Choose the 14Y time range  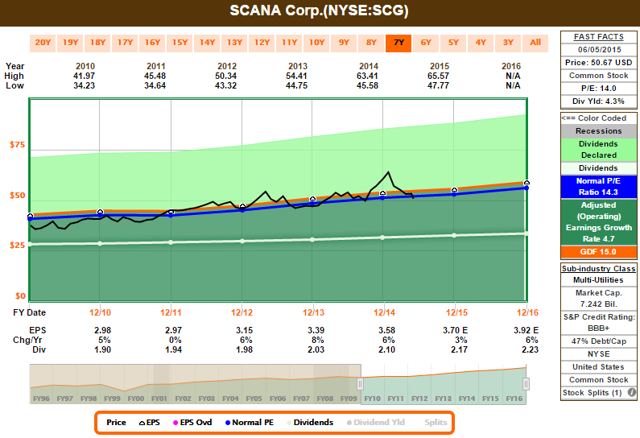[207, 43]
